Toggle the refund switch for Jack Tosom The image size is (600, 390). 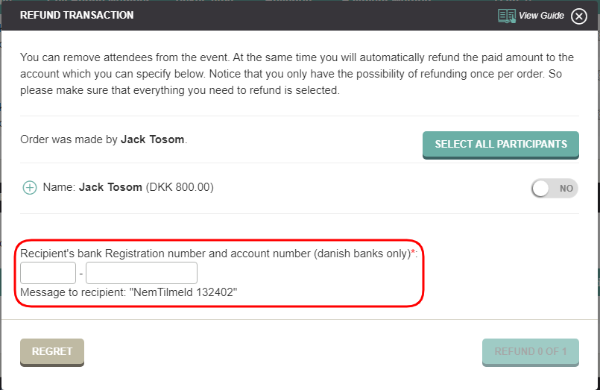[x=554, y=188]
